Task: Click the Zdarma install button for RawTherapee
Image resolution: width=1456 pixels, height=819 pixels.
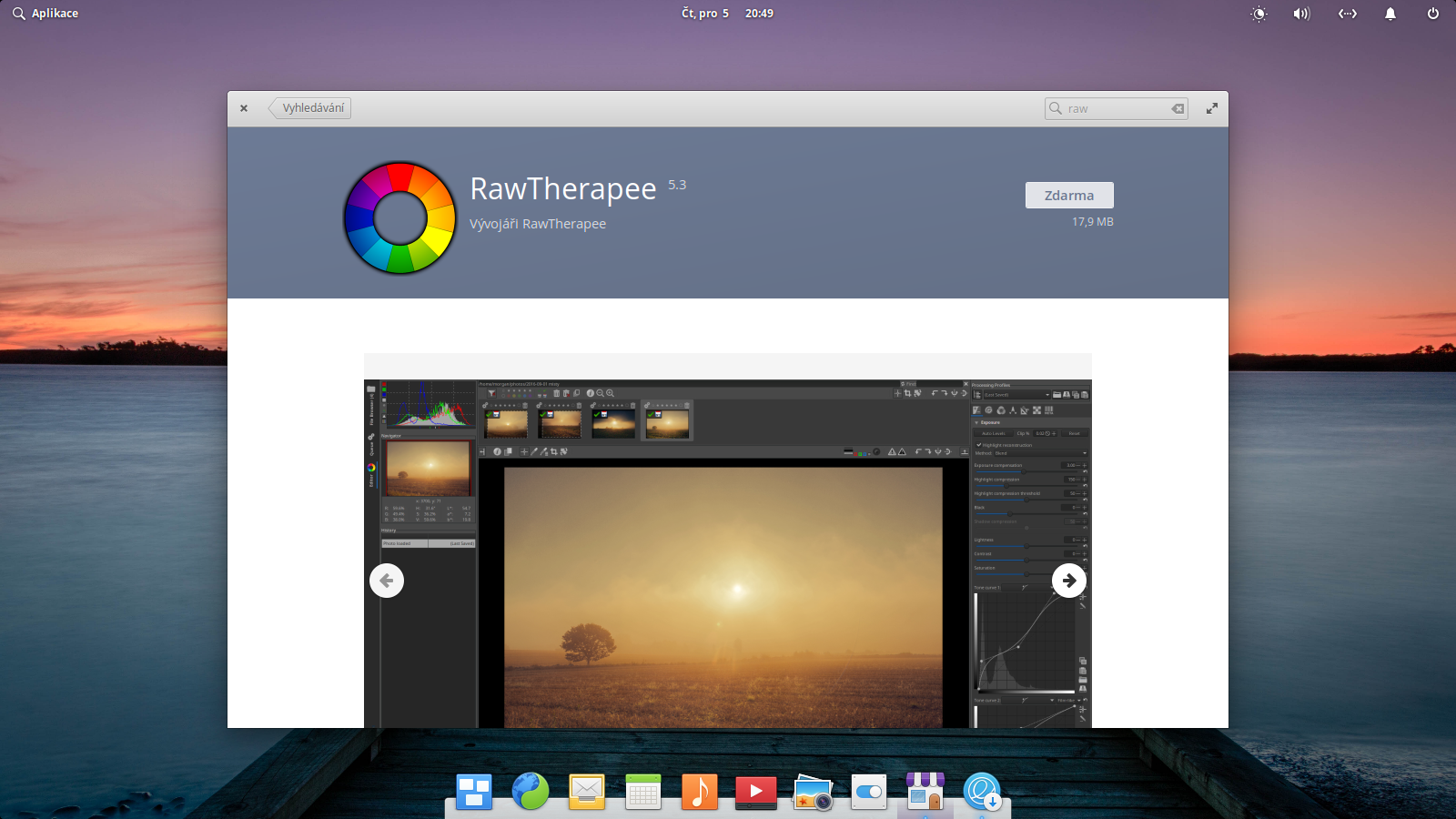Action: point(1068,195)
